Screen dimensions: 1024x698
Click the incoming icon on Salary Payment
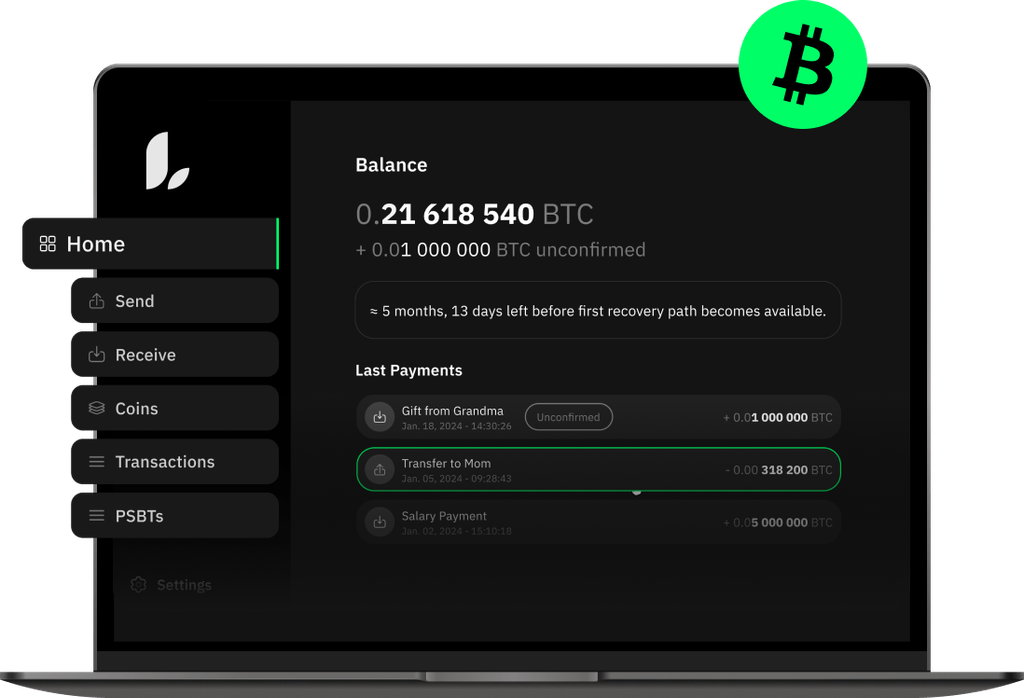pos(379,522)
